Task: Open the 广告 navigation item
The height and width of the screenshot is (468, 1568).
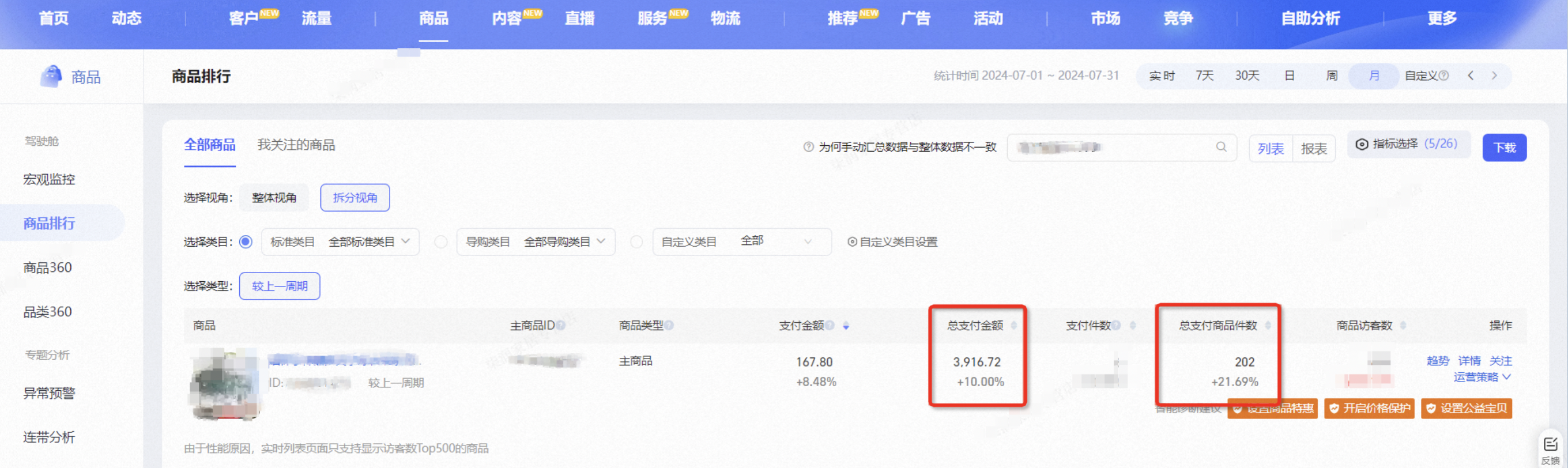Action: coord(916,18)
